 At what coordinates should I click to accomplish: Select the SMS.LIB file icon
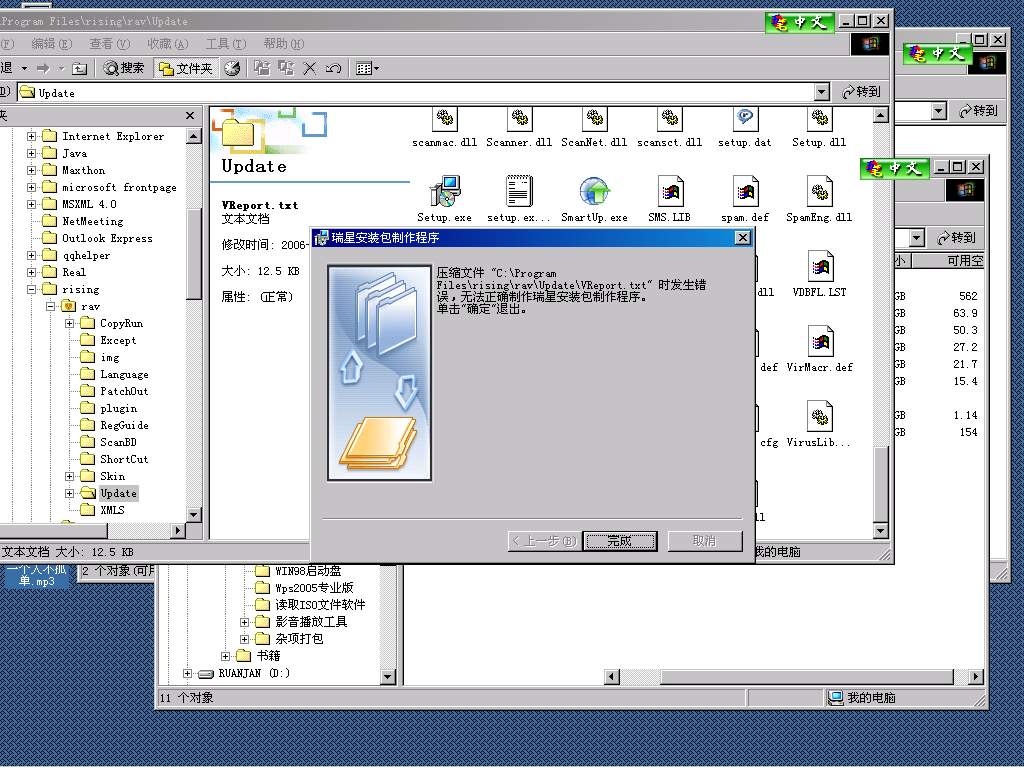669,191
